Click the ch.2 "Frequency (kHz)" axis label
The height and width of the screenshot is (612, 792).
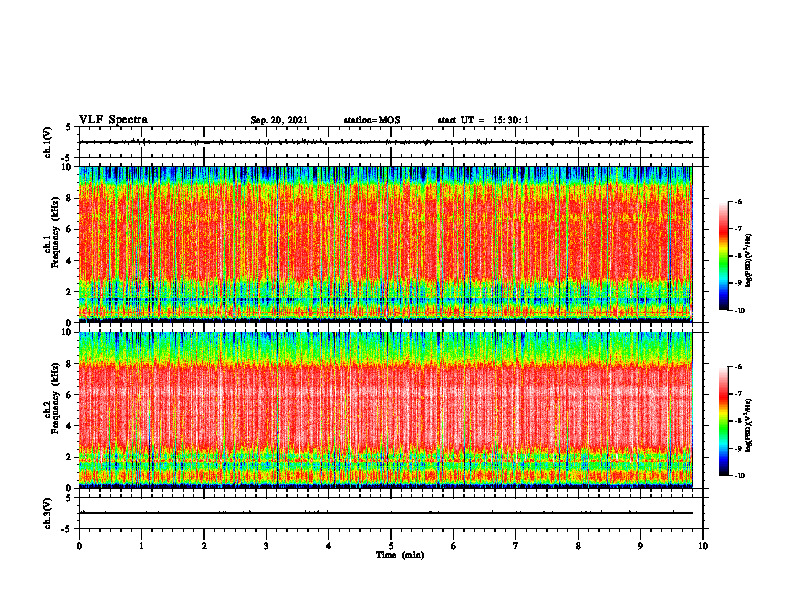pos(56,398)
